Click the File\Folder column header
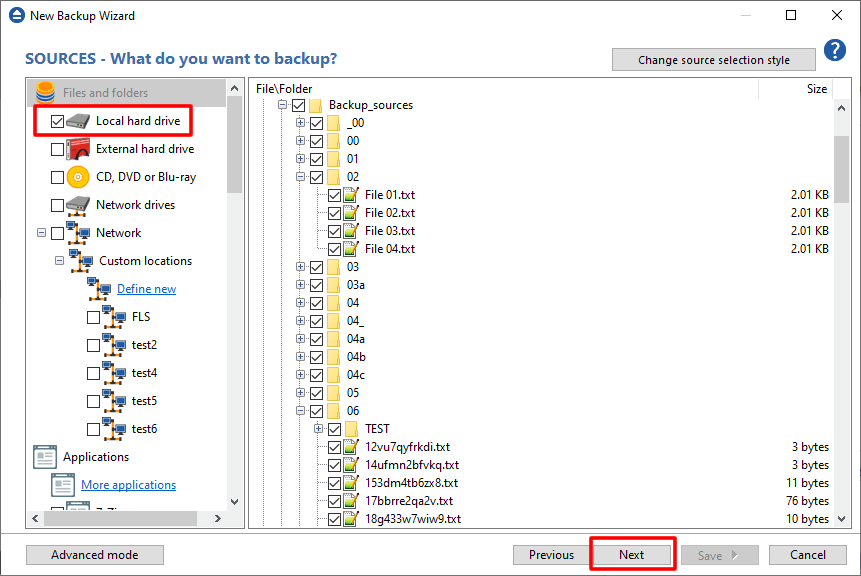Viewport: 861px width, 576px height. point(286,87)
